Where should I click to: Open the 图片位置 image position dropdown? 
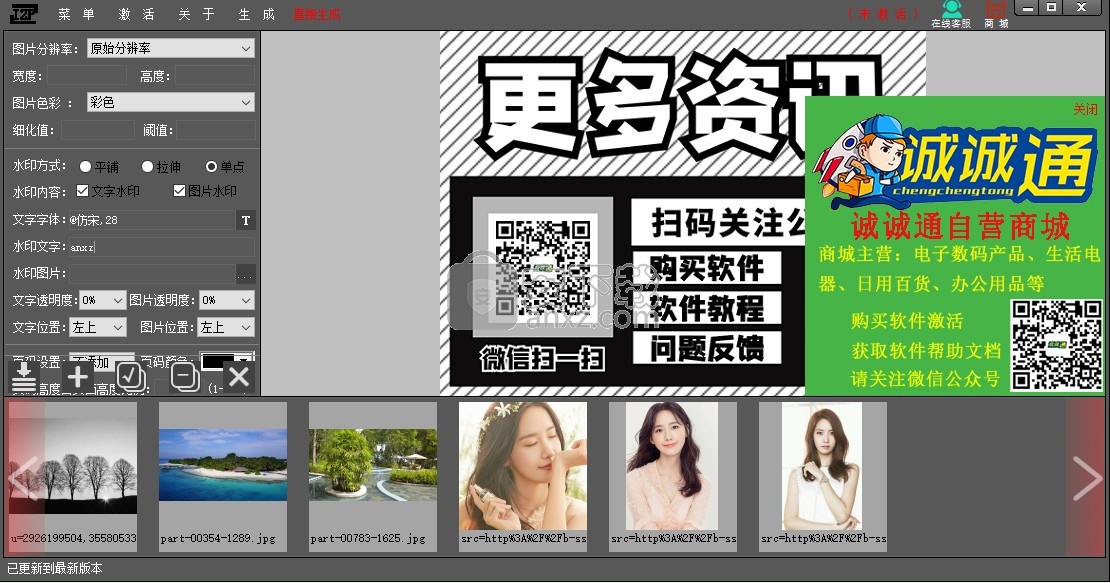pyautogui.click(x=226, y=328)
